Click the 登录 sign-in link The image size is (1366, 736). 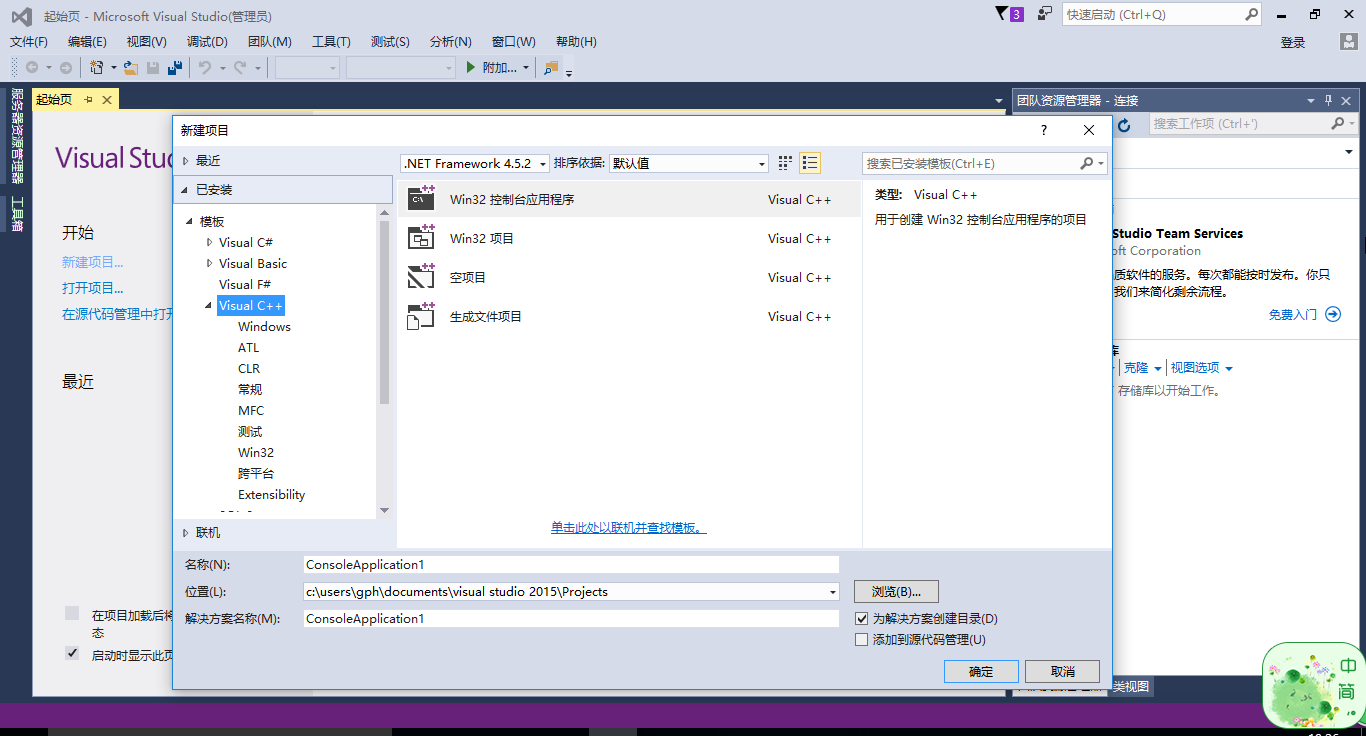[x=1293, y=42]
